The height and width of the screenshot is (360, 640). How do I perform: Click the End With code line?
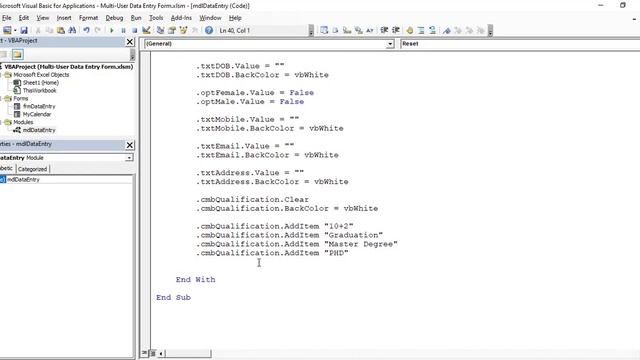click(x=195, y=280)
